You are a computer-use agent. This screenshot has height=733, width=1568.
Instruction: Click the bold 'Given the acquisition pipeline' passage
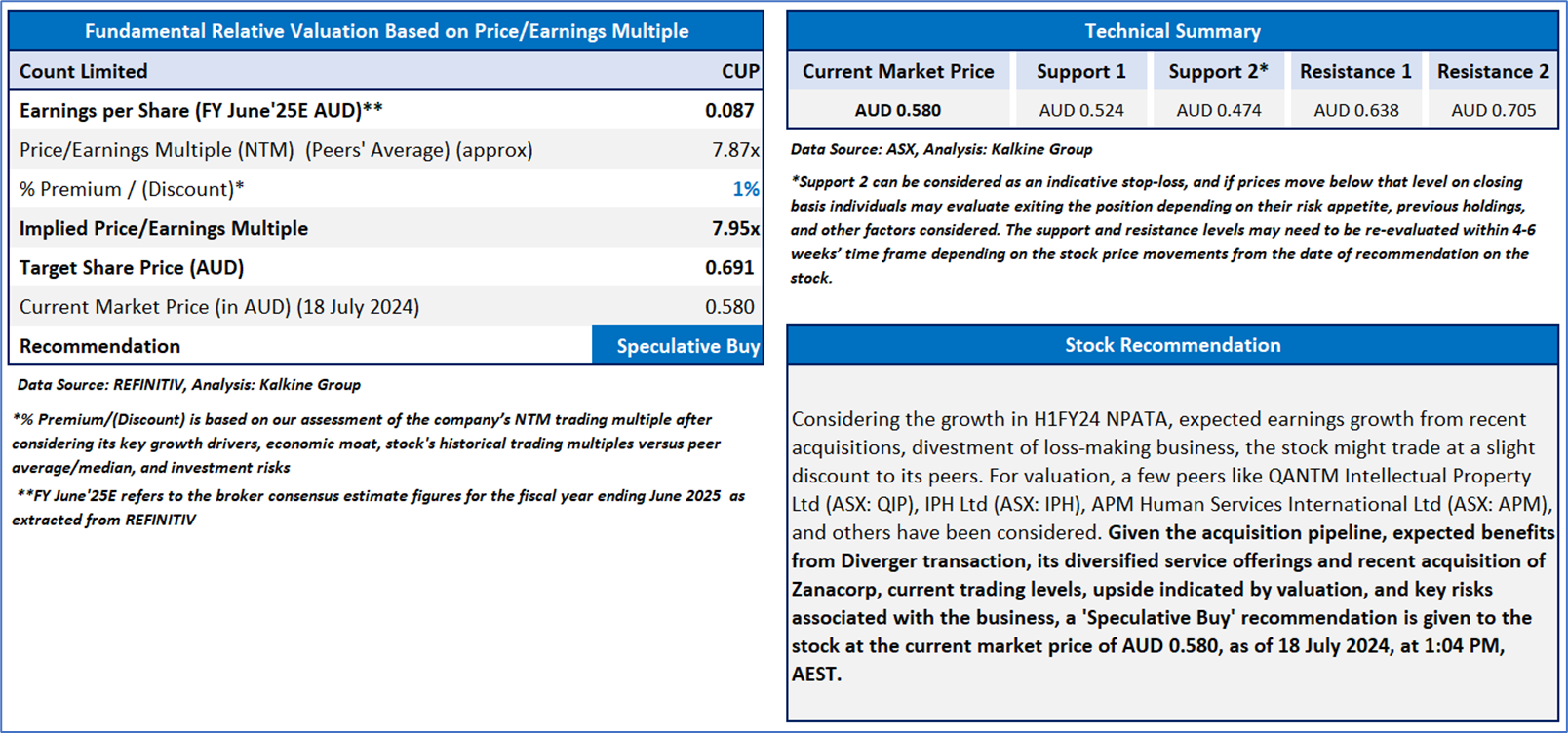tap(1173, 602)
